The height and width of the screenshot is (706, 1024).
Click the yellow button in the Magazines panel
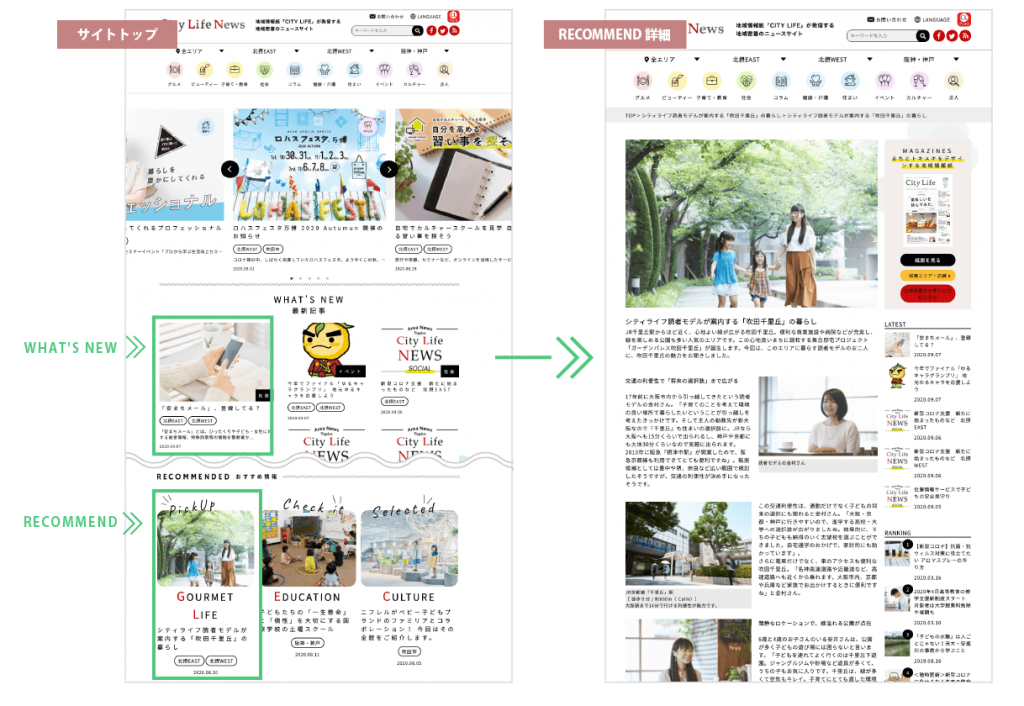tap(927, 276)
